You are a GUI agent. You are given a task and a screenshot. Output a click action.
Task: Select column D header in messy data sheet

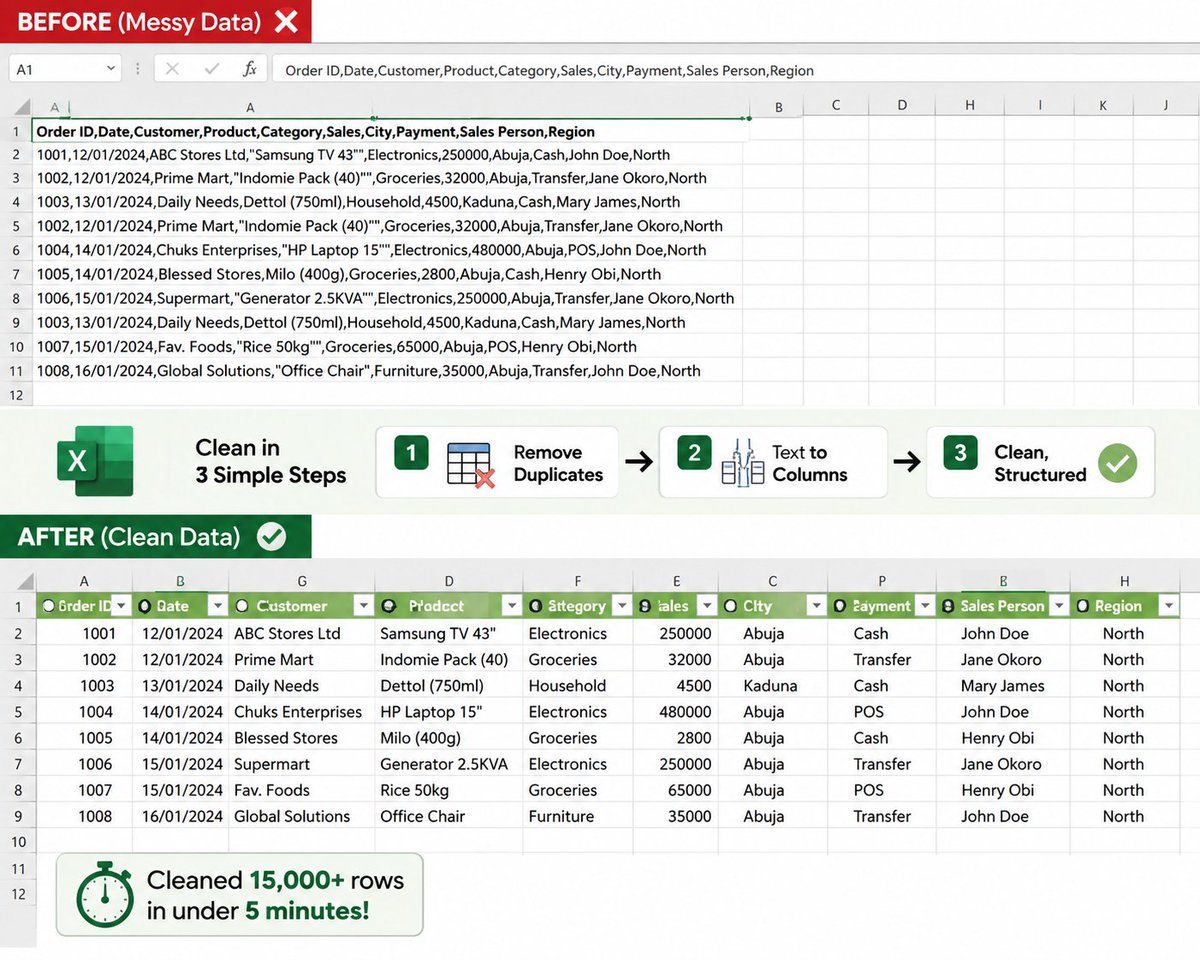pos(902,106)
